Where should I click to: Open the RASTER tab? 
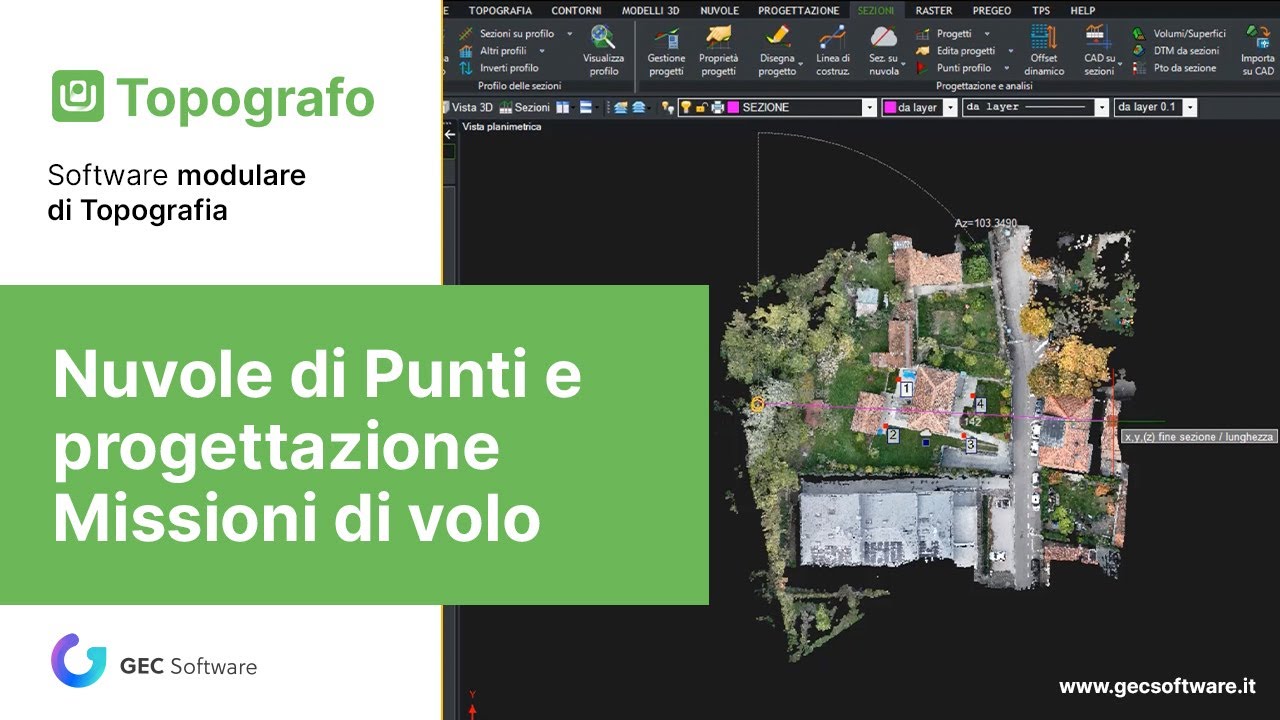[x=934, y=10]
